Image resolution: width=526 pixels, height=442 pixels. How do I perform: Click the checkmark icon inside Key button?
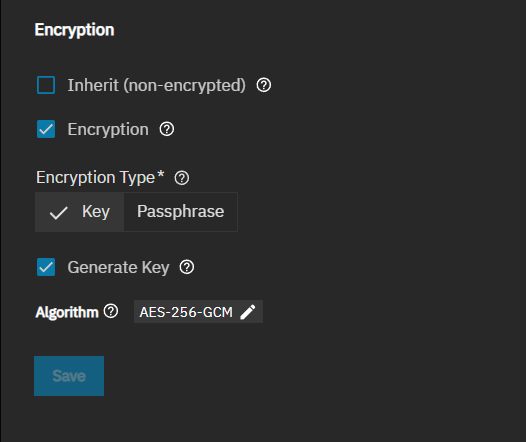(59, 212)
